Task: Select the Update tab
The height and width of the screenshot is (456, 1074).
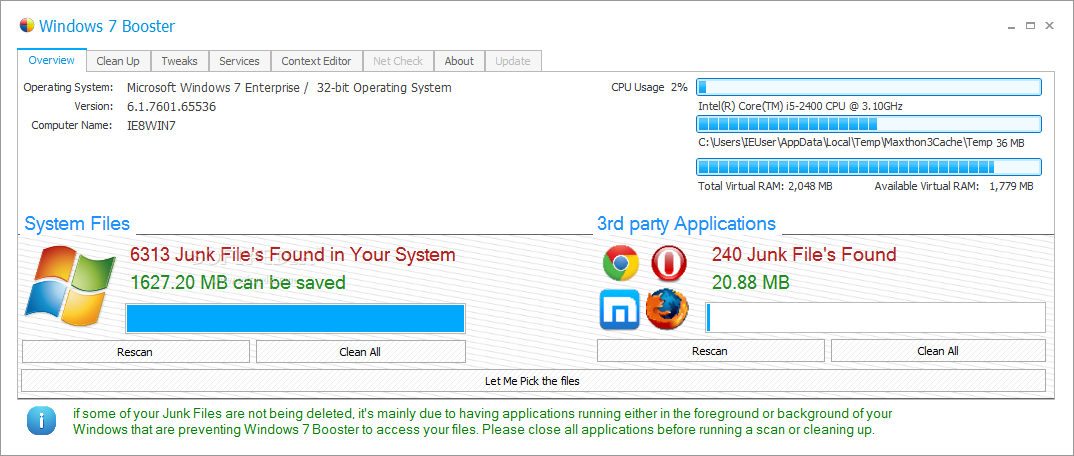Action: (513, 61)
